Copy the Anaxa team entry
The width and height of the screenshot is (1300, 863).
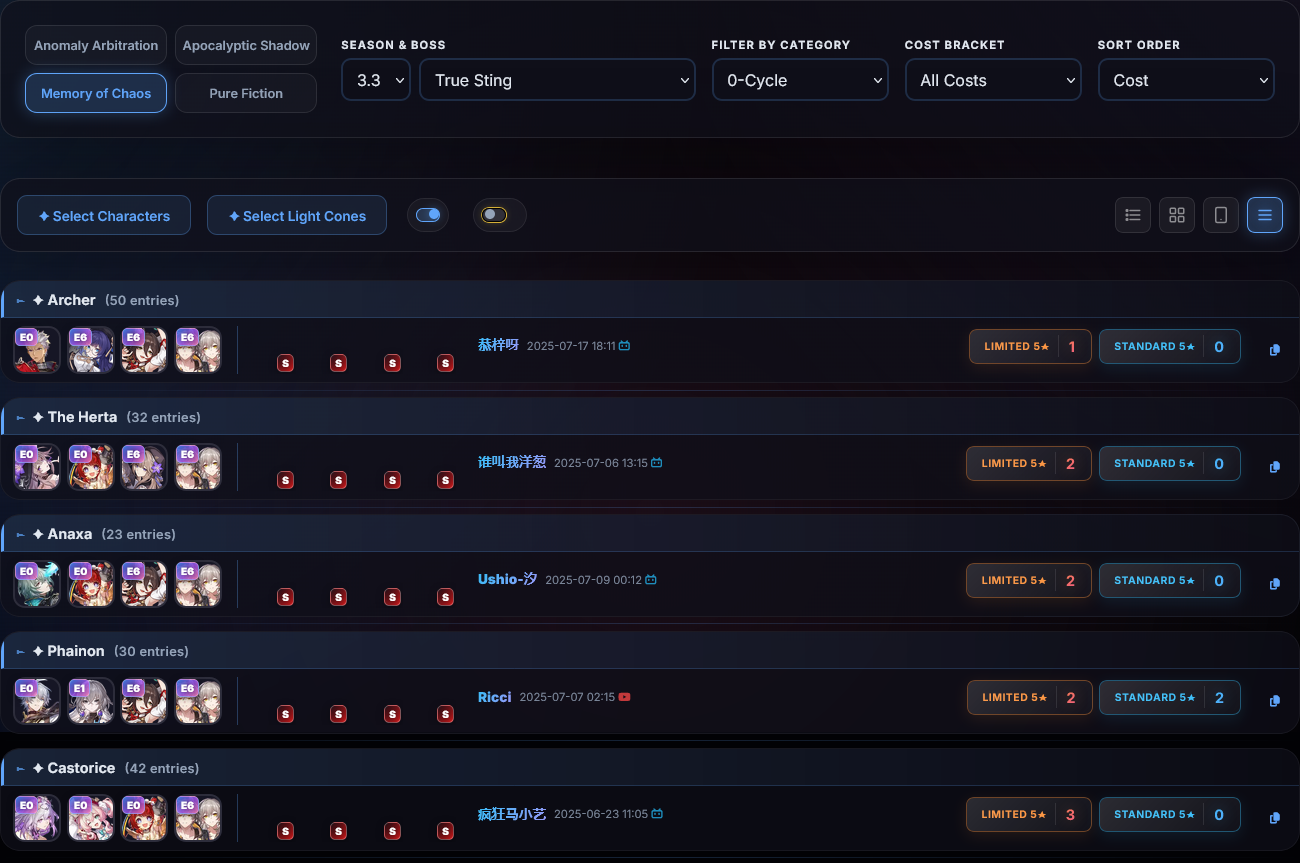click(1275, 584)
